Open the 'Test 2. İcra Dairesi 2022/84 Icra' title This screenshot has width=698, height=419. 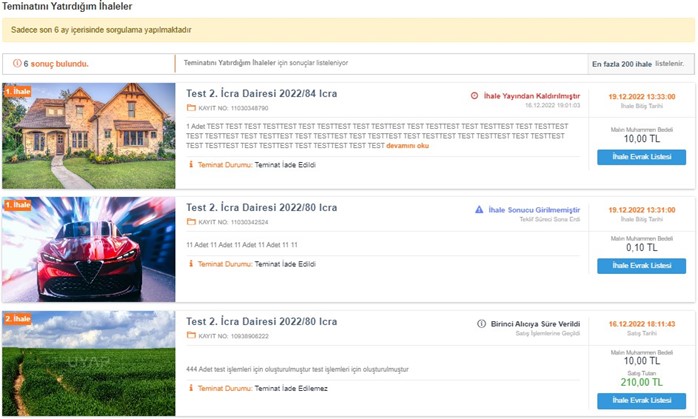coord(262,94)
